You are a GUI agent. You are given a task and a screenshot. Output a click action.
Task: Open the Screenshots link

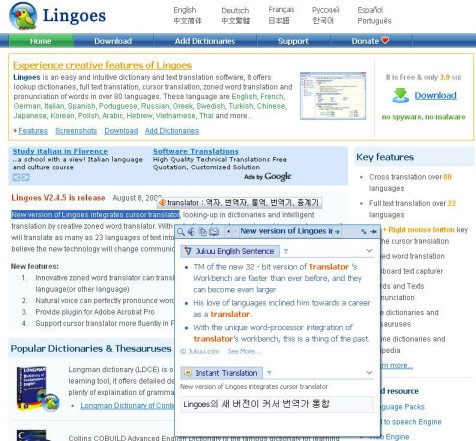76,131
